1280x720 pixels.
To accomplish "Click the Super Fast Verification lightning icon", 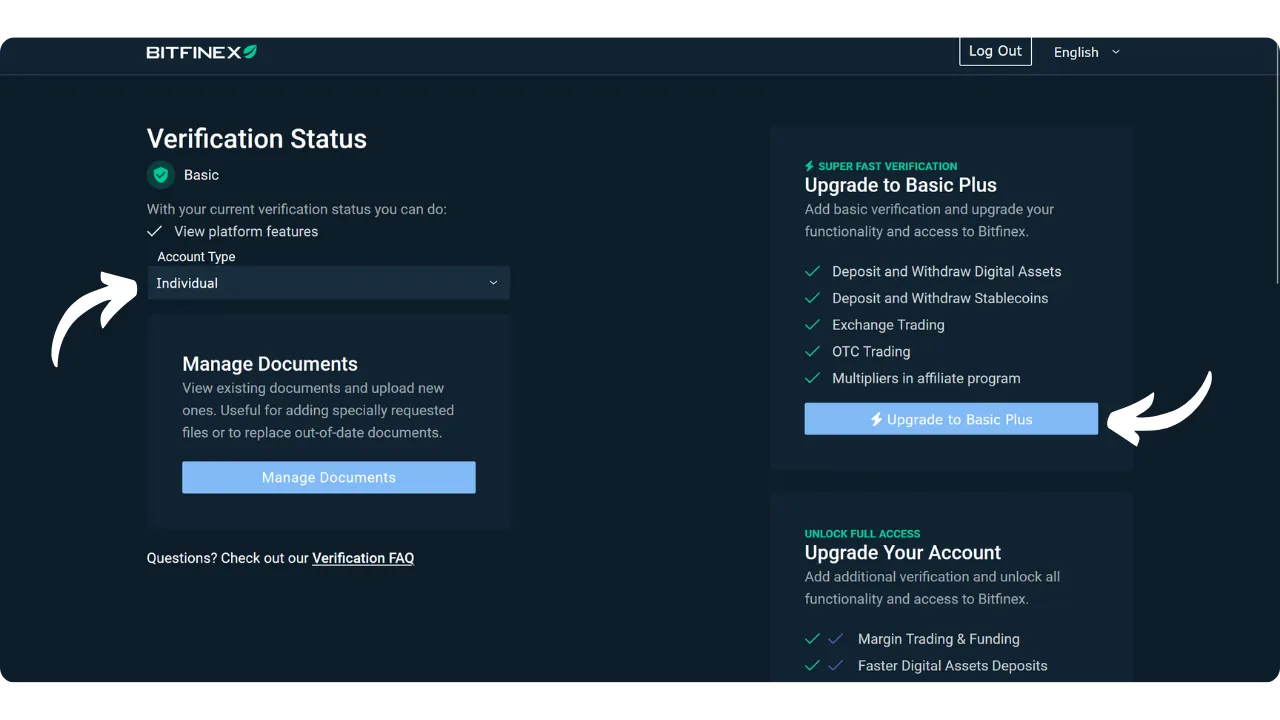I will tap(810, 166).
